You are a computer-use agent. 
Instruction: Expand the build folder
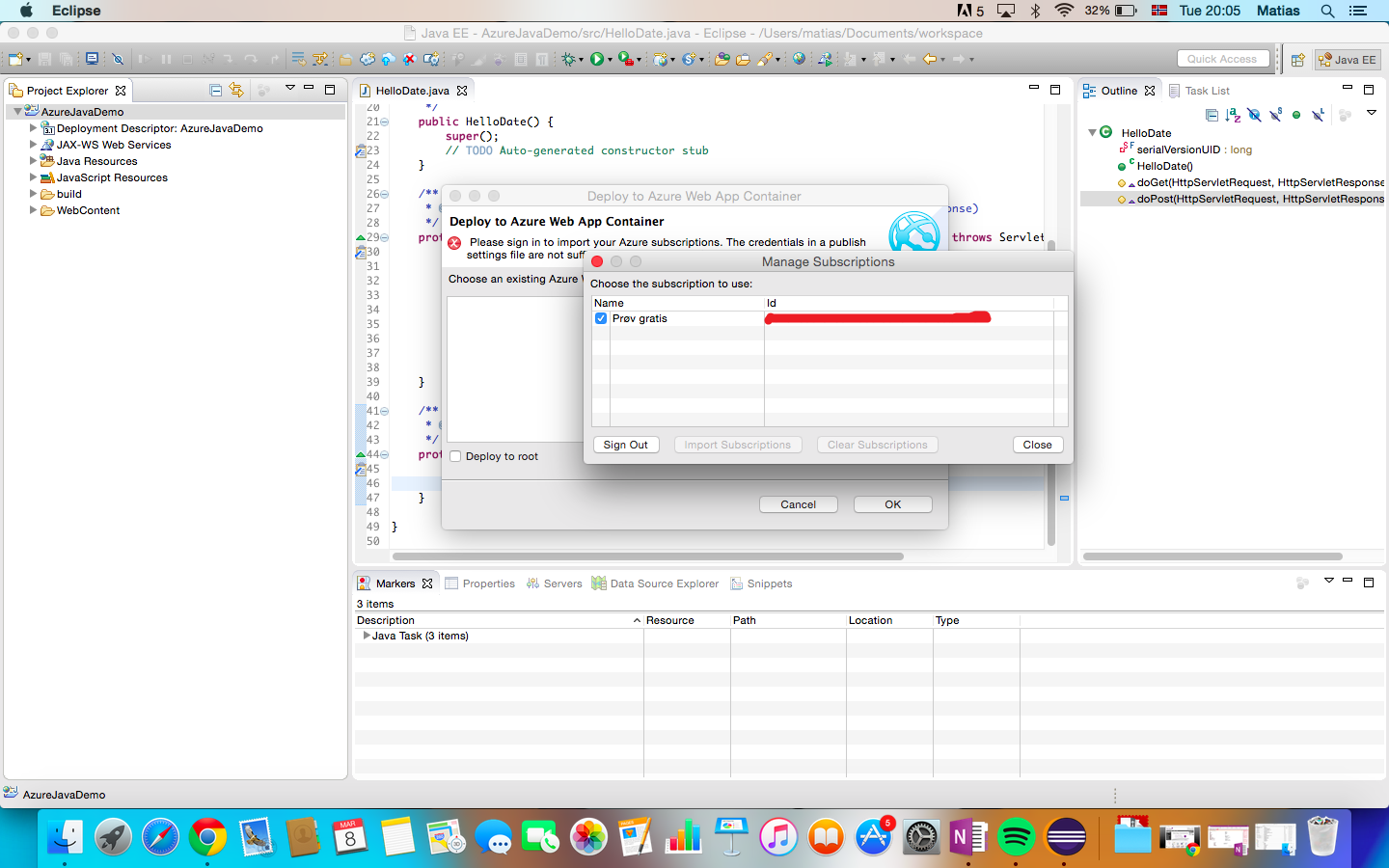click(33, 193)
